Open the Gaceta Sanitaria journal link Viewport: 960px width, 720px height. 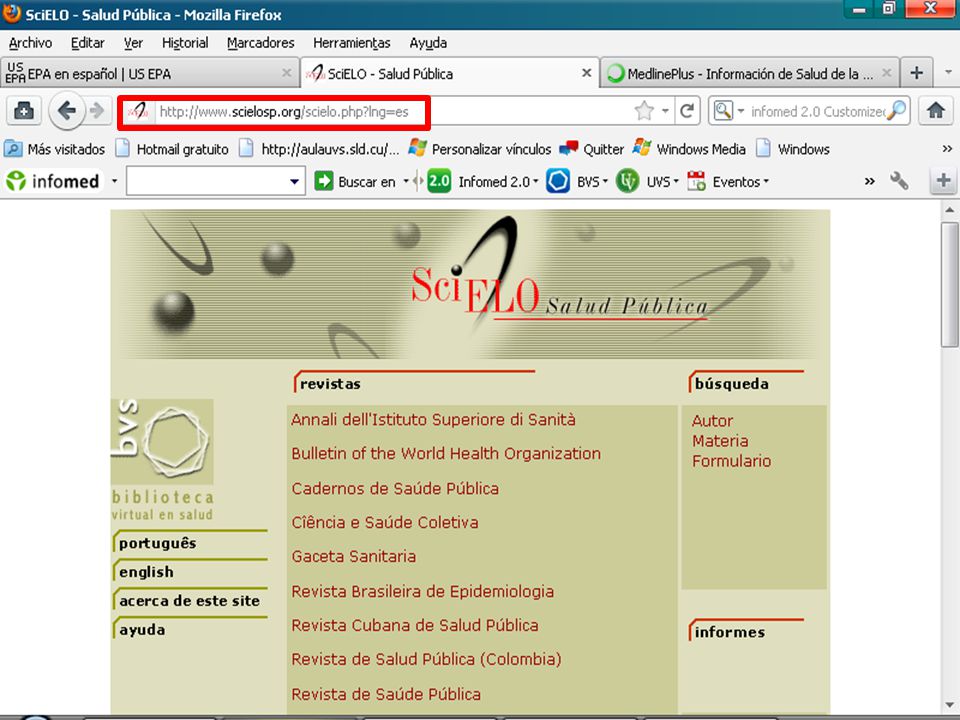coord(353,557)
